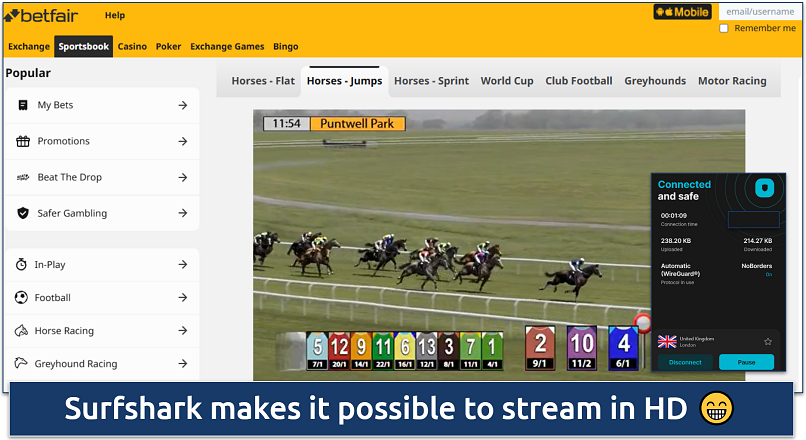Click the Betfair logo
Image resolution: width=806 pixels, height=440 pixels.
41,16
